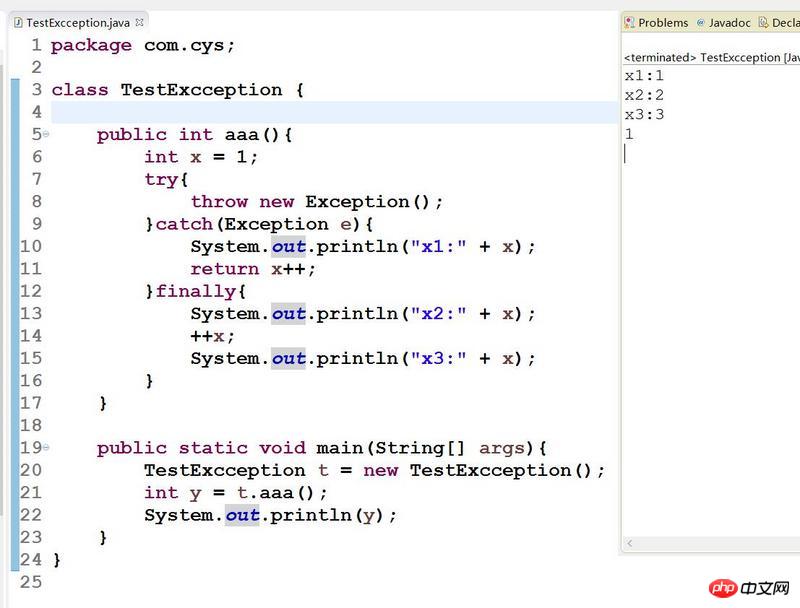Click the "x2:" string literal
Viewport: 800px width, 608px height.
(x=438, y=314)
